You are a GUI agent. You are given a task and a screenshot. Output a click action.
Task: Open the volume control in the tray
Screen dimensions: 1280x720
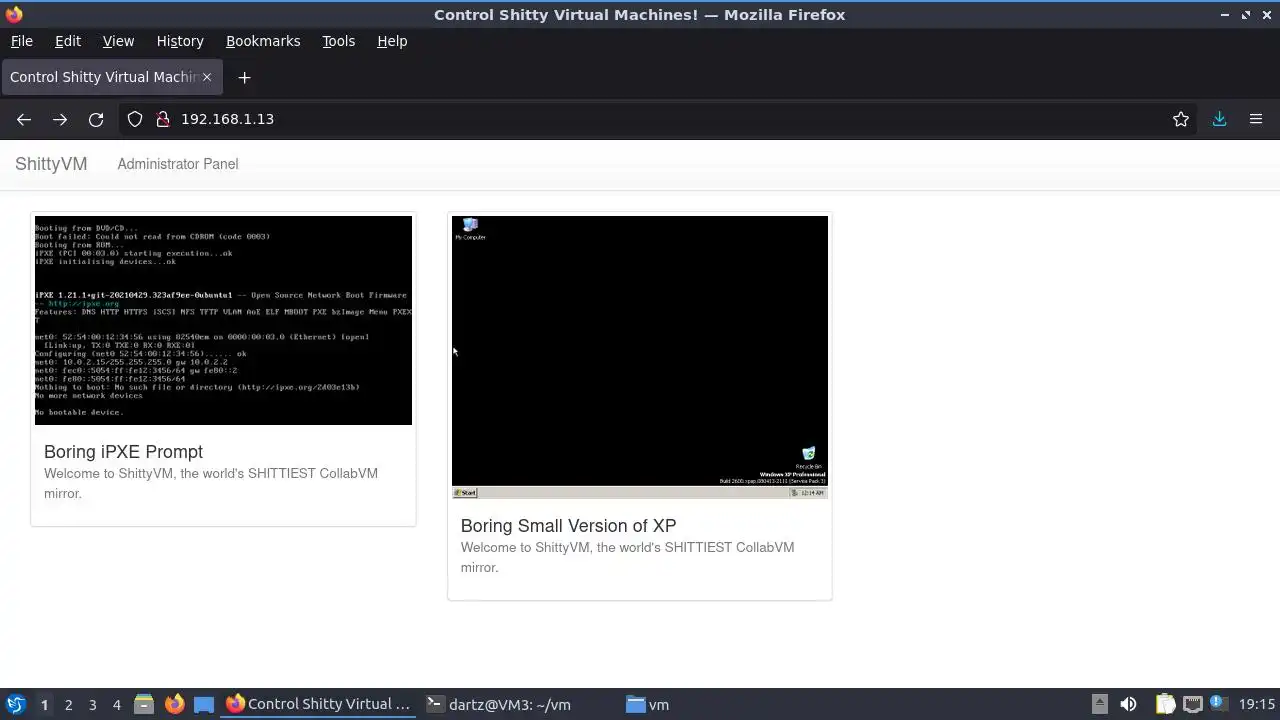(x=1128, y=704)
